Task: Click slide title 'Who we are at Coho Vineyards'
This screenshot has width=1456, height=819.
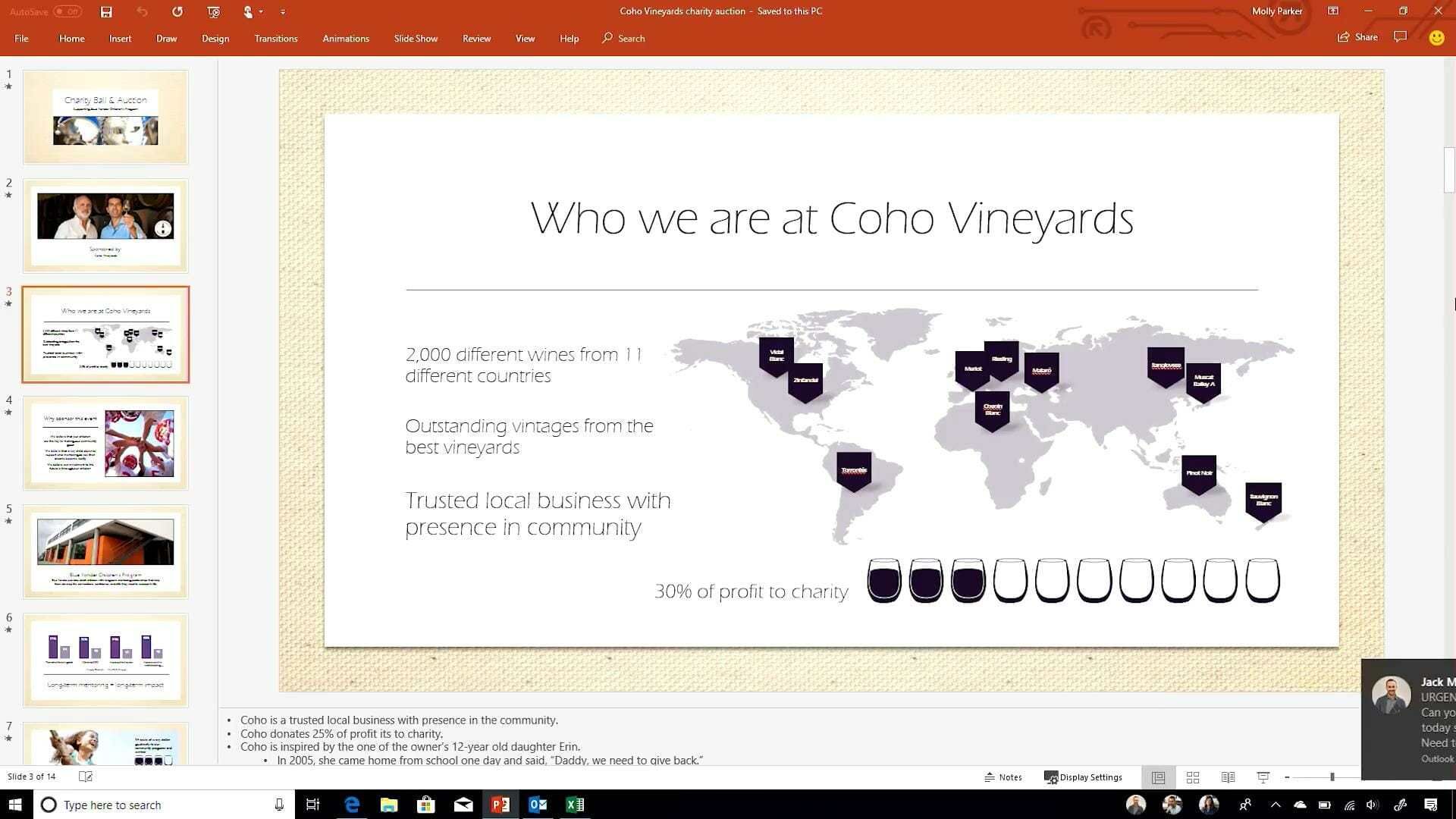Action: [832, 218]
